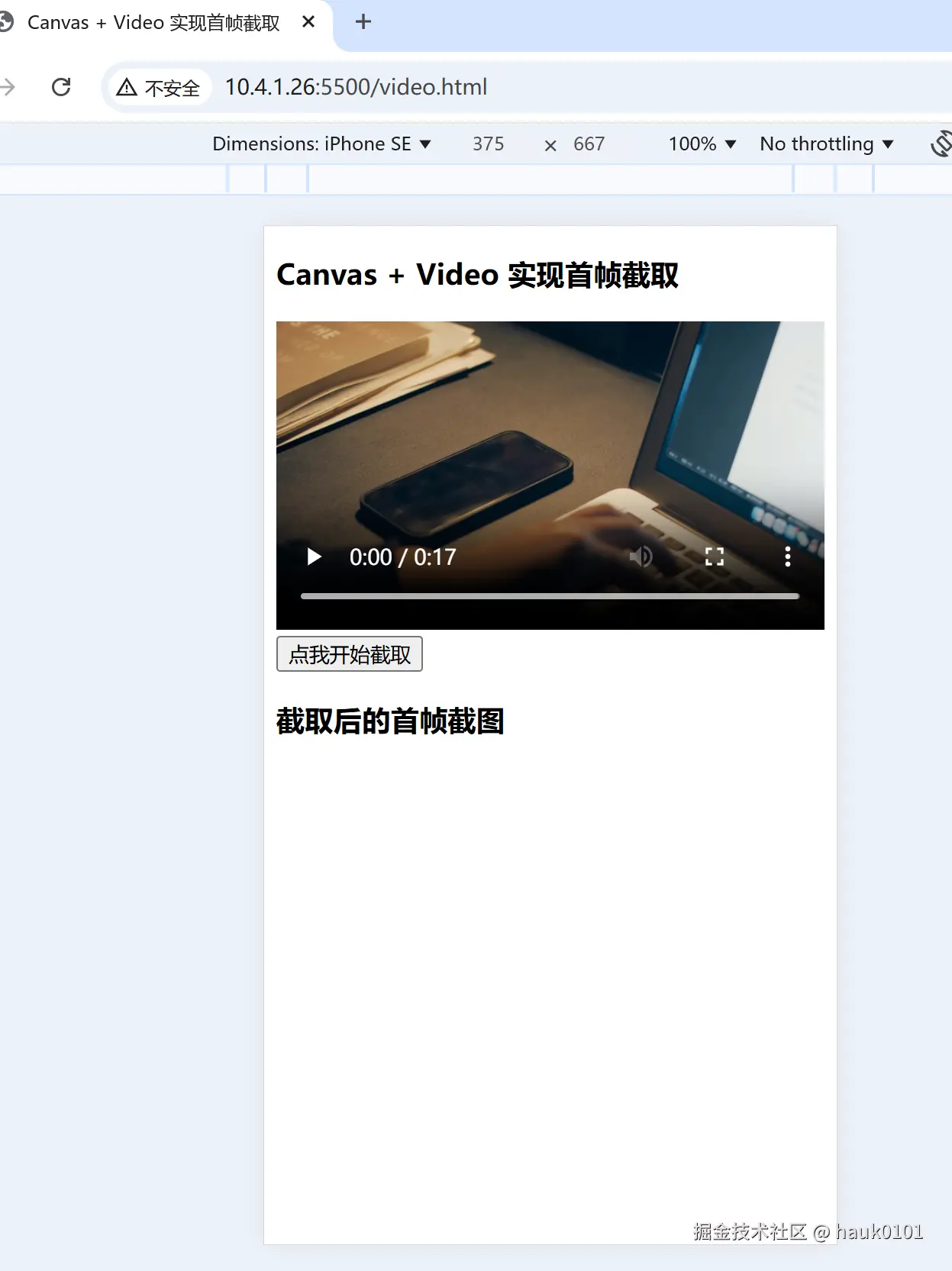Open a new browser tab

(363, 22)
